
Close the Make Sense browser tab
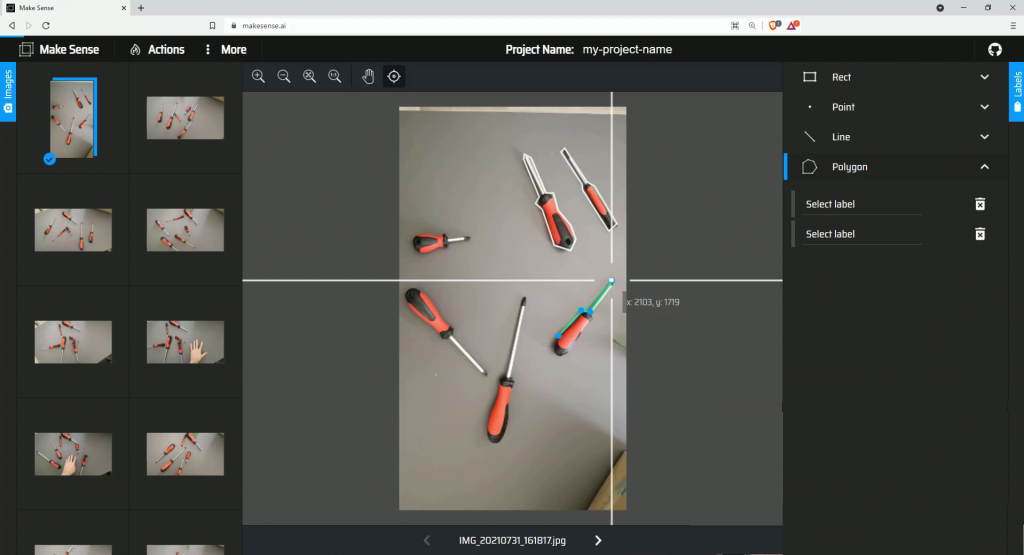coord(123,8)
